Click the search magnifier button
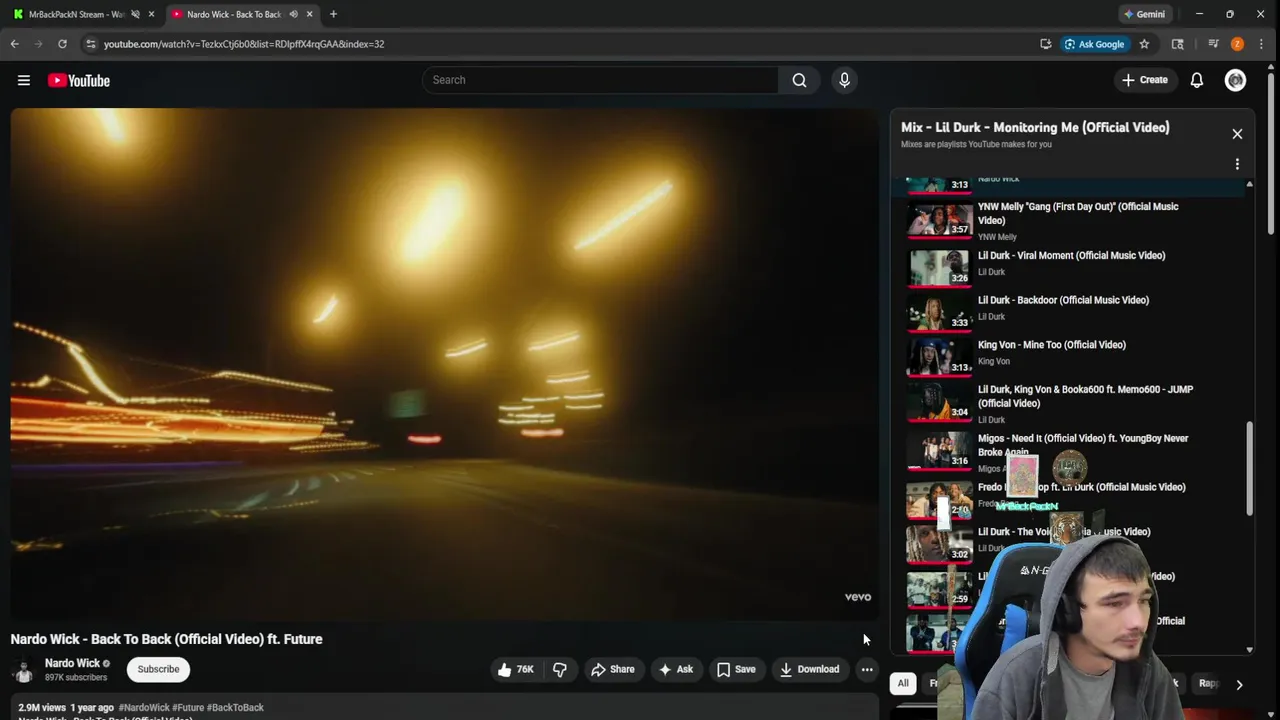 point(799,80)
